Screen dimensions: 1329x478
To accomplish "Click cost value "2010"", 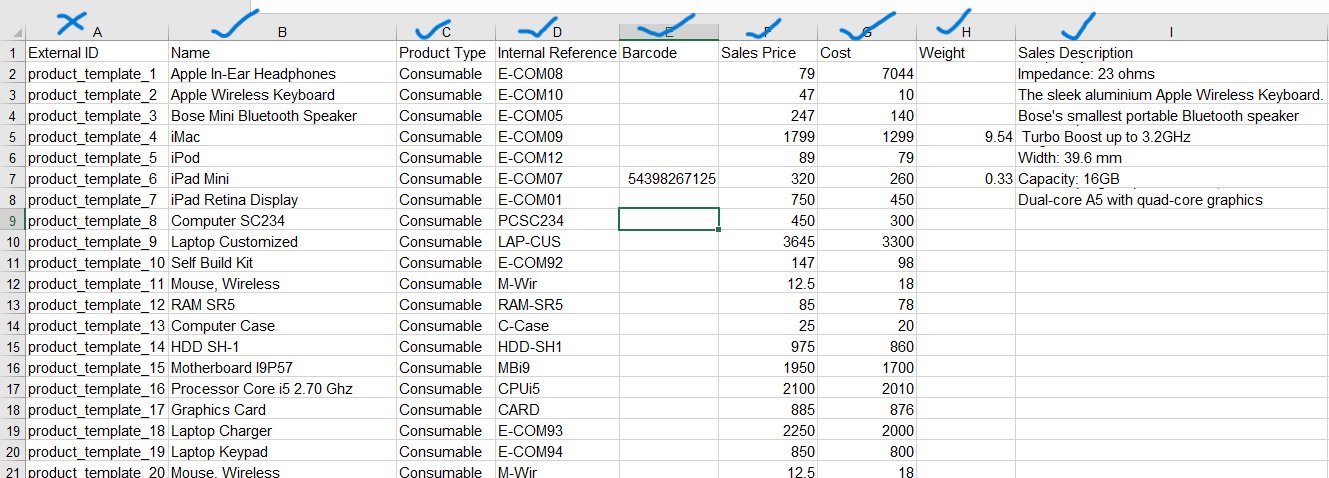I will (867, 389).
